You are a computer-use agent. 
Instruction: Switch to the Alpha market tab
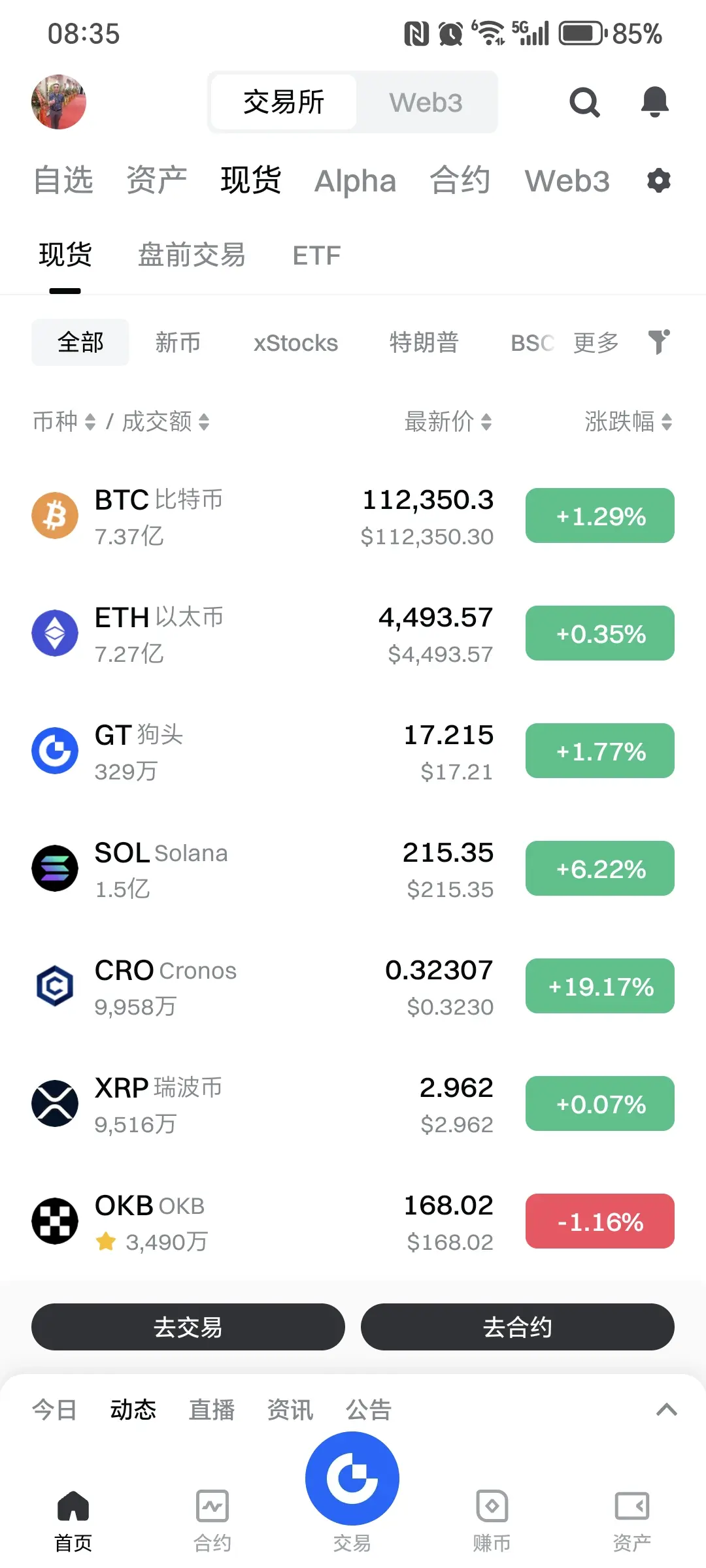[x=356, y=181]
